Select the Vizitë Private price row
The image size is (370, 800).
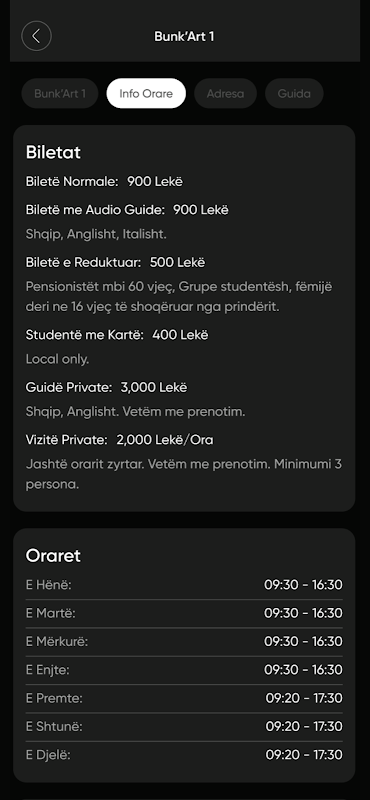click(x=119, y=440)
